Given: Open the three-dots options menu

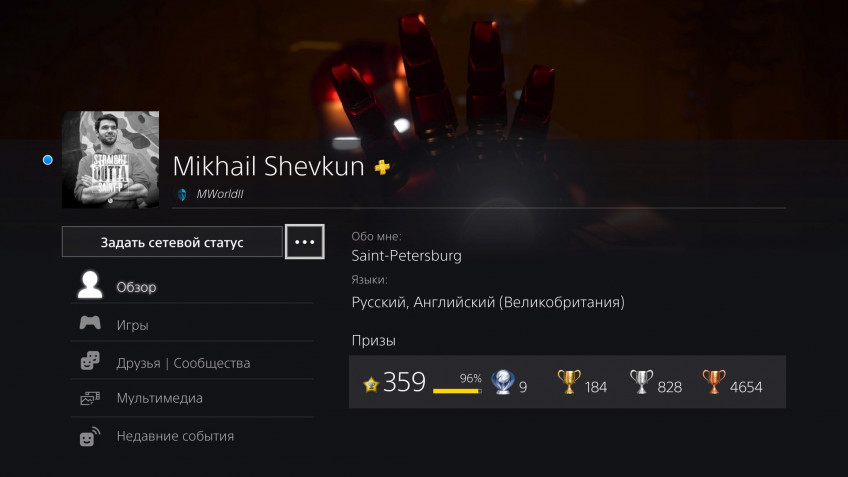Looking at the screenshot, I should pos(304,242).
